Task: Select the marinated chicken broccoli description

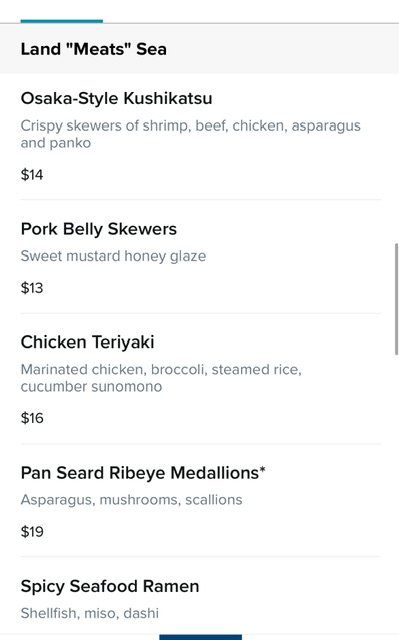Action: (161, 378)
